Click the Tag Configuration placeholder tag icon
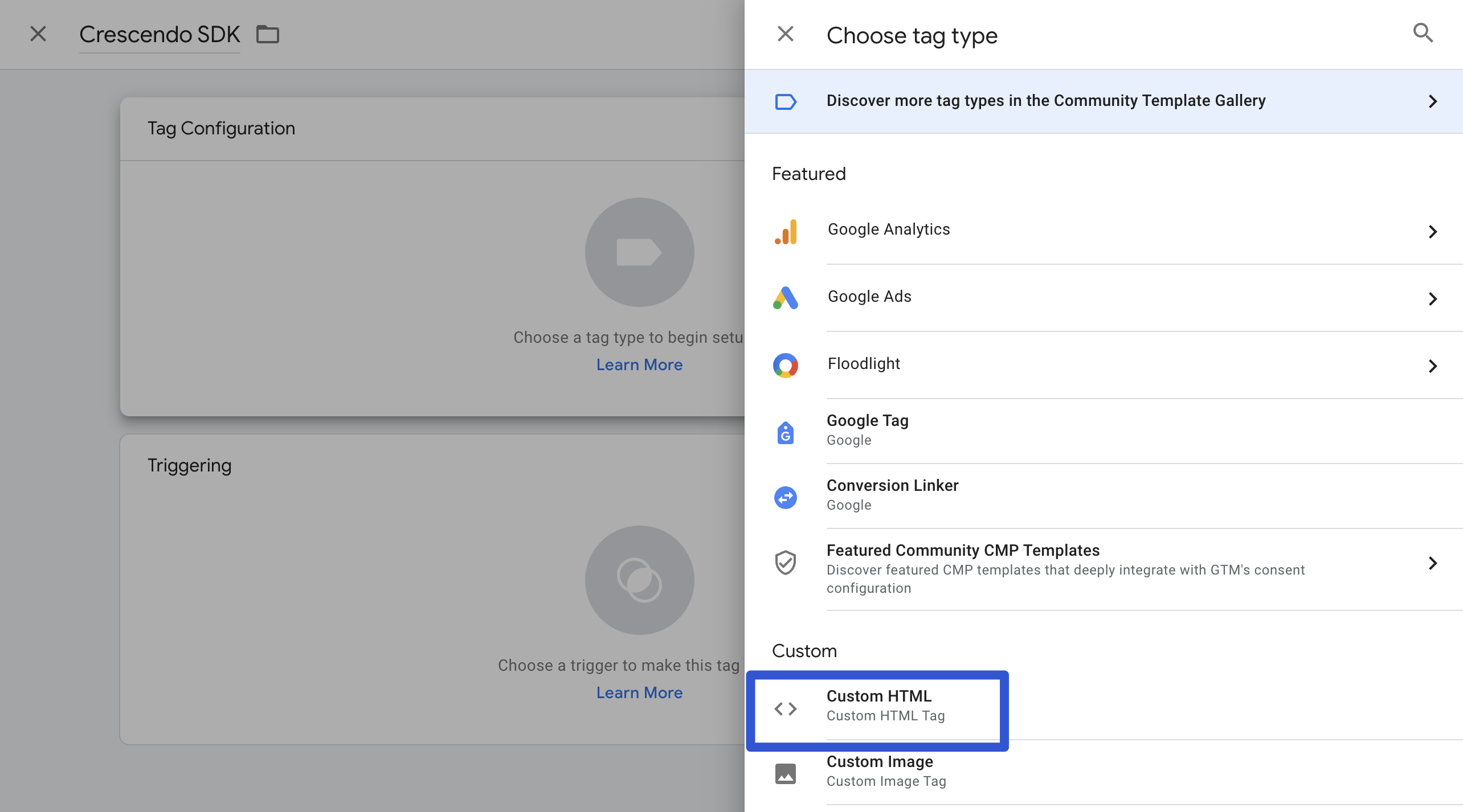Viewport: 1463px width, 812px height. pyautogui.click(x=639, y=252)
